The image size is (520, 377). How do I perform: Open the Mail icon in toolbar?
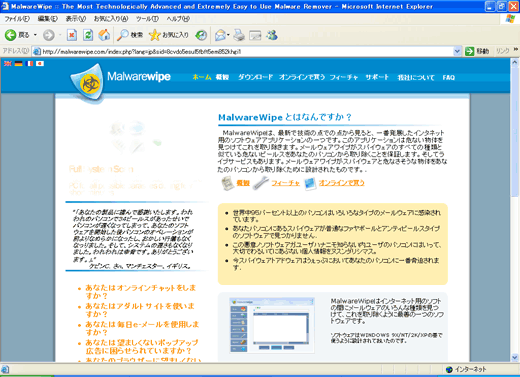coord(220,35)
